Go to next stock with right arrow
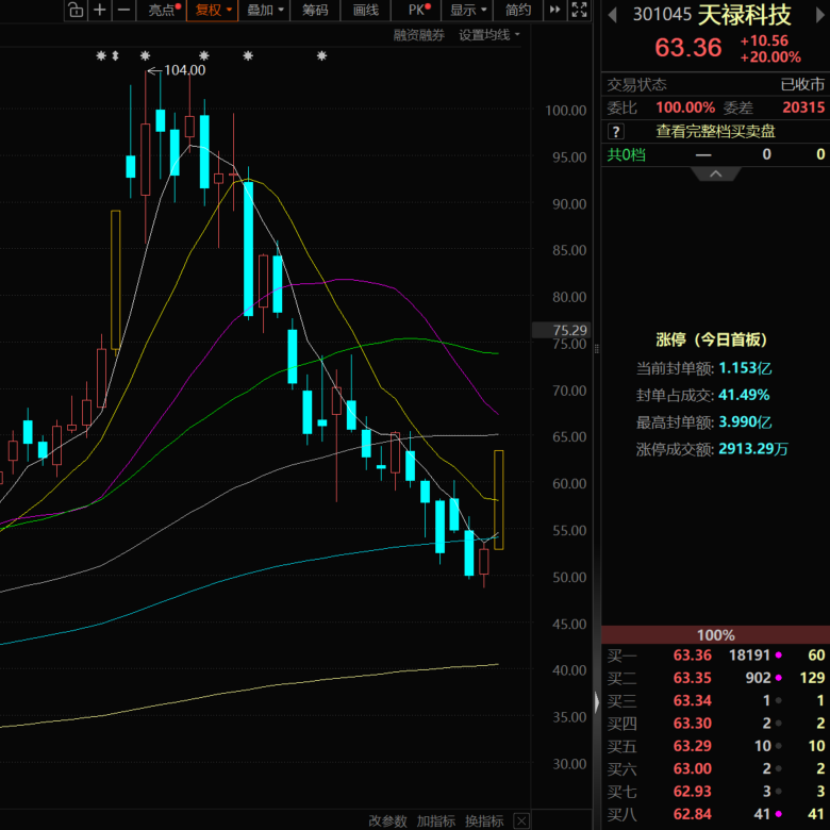This screenshot has width=830, height=830. 820,15
